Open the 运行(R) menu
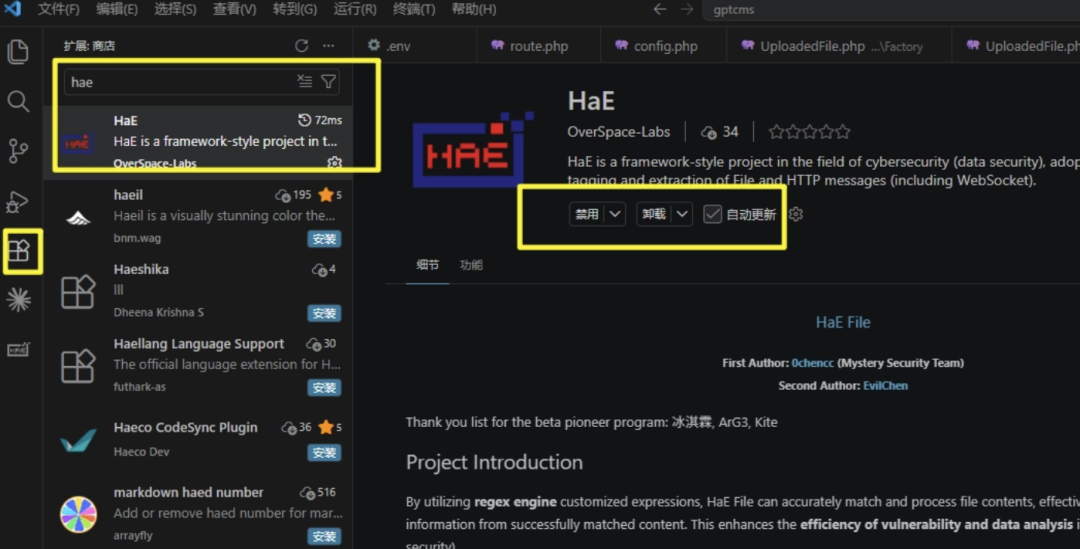Image resolution: width=1080 pixels, height=549 pixels. 355,9
